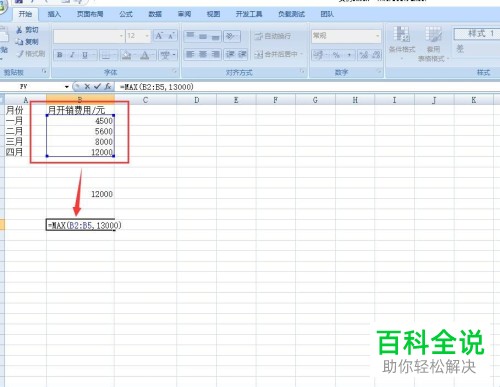The width and height of the screenshot is (500, 387).
Task: Cancel the formula entry with the X
Action: [x=87, y=87]
